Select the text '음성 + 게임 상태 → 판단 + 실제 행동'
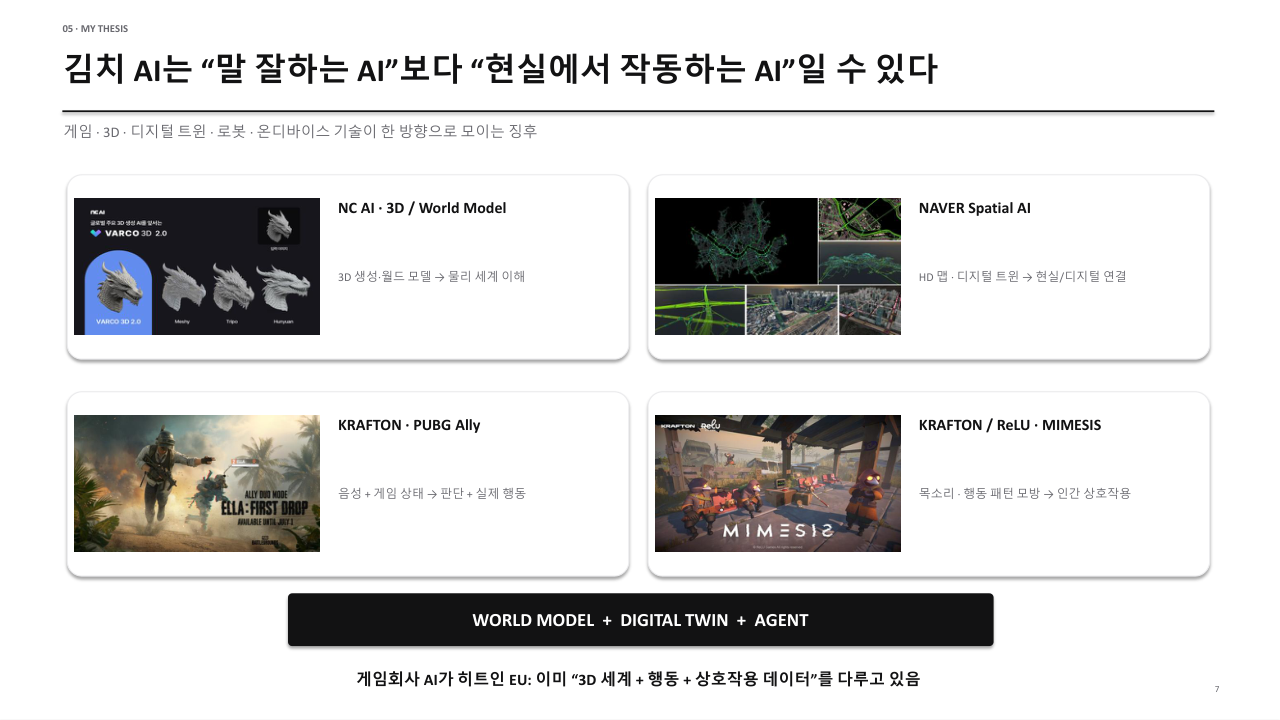Viewport: 1280px width, 720px height. click(x=432, y=493)
